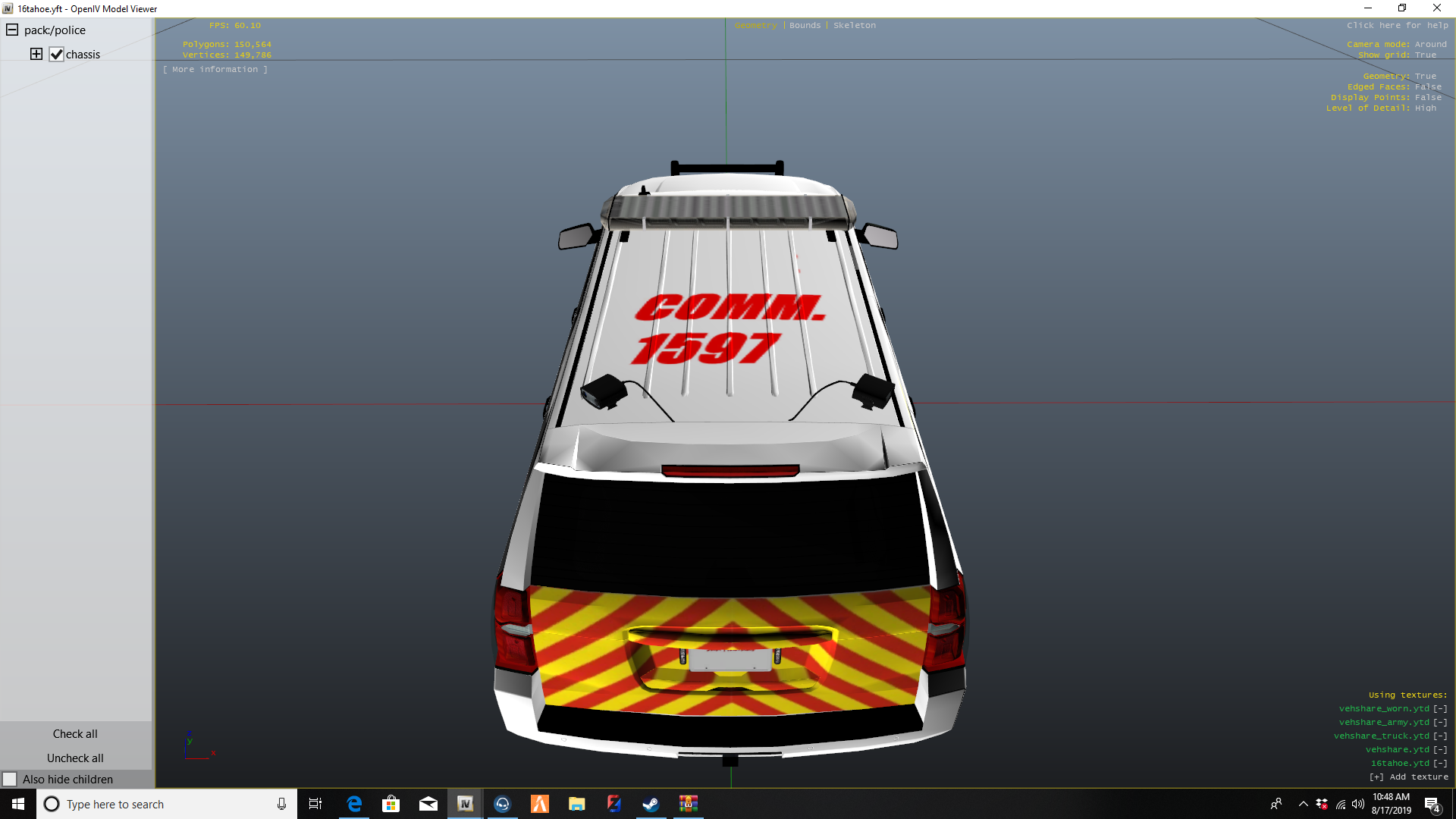
Task: Expand More information section
Action: (215, 69)
